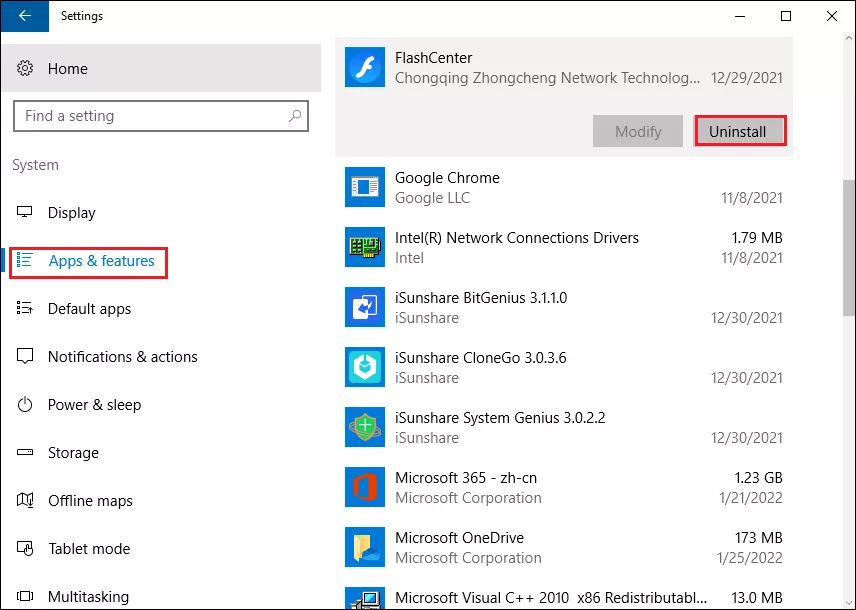This screenshot has height=610, width=856.
Task: Click the Find a setting search box
Action: pos(161,116)
